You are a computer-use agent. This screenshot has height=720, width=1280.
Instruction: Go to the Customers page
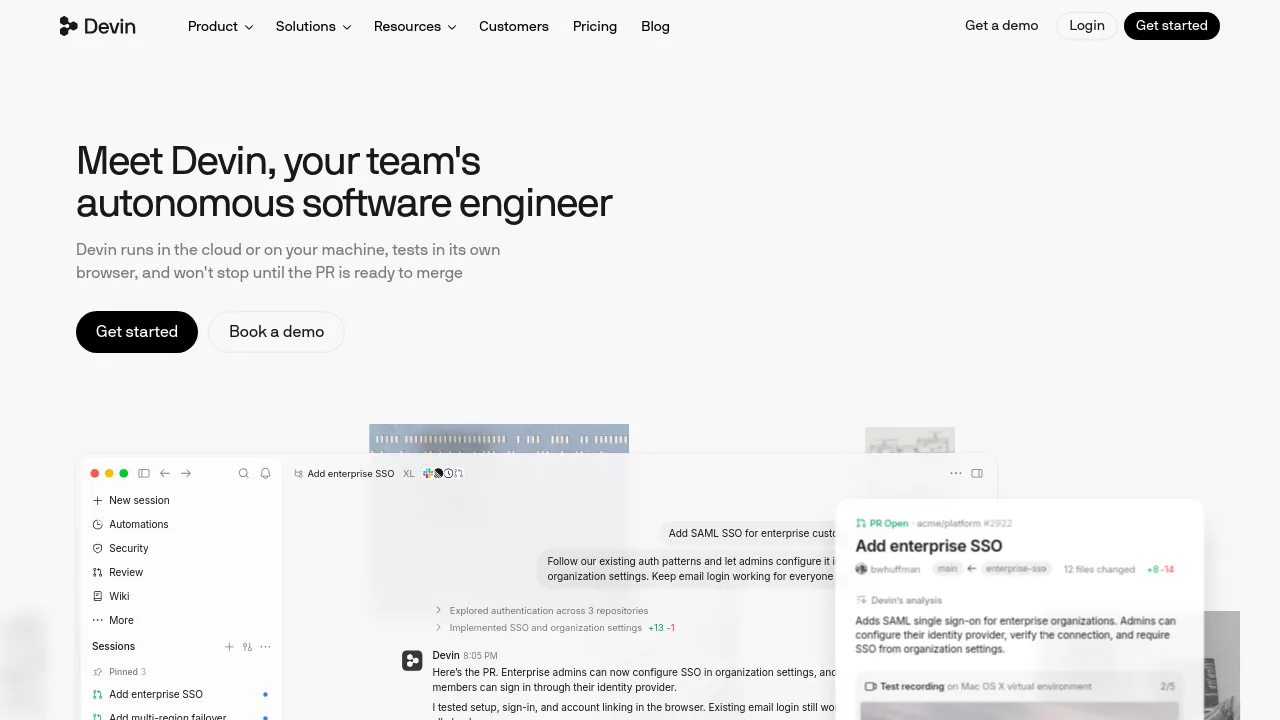pyautogui.click(x=514, y=26)
